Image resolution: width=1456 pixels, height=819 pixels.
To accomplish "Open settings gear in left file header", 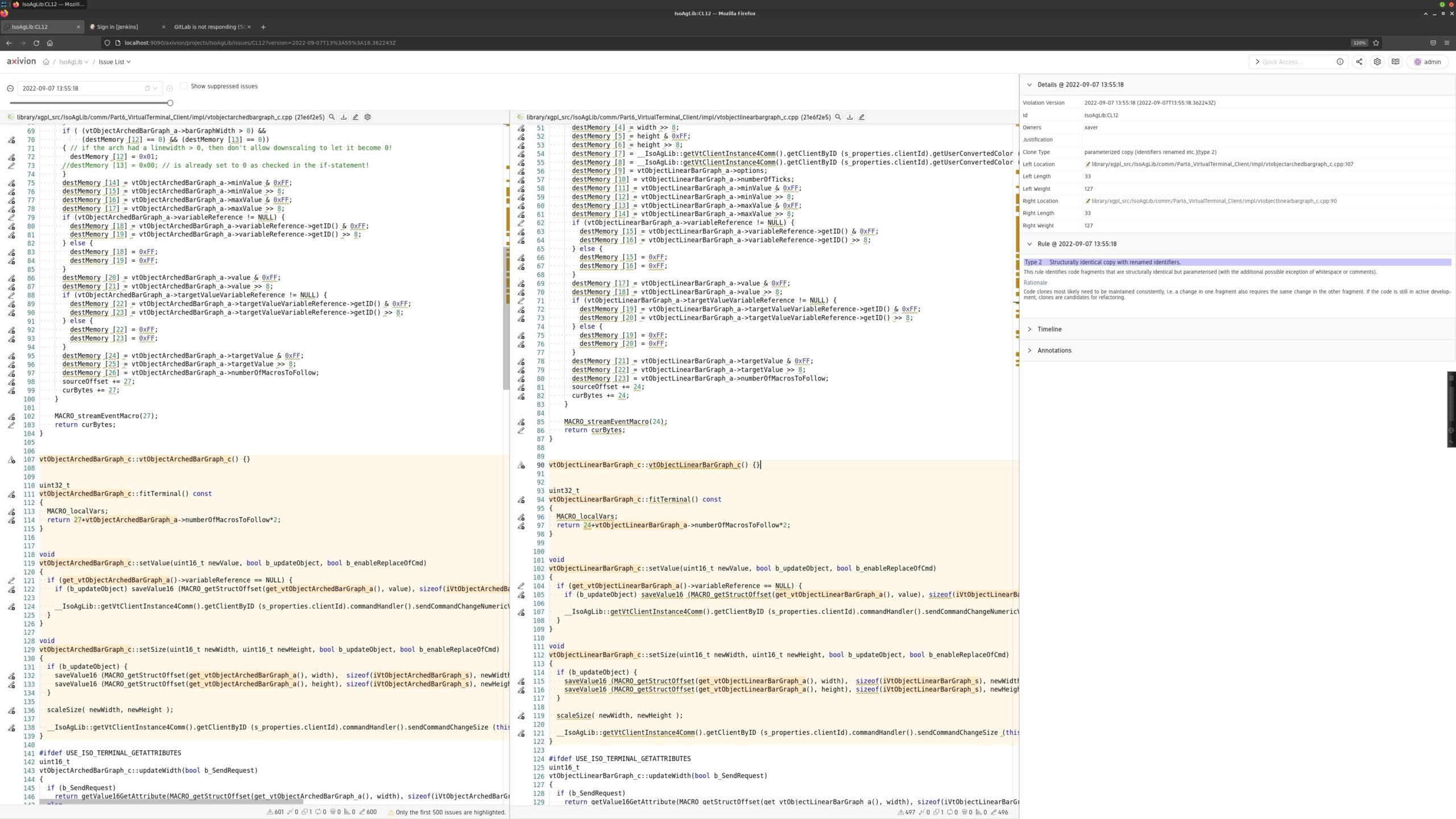I will 367,117.
